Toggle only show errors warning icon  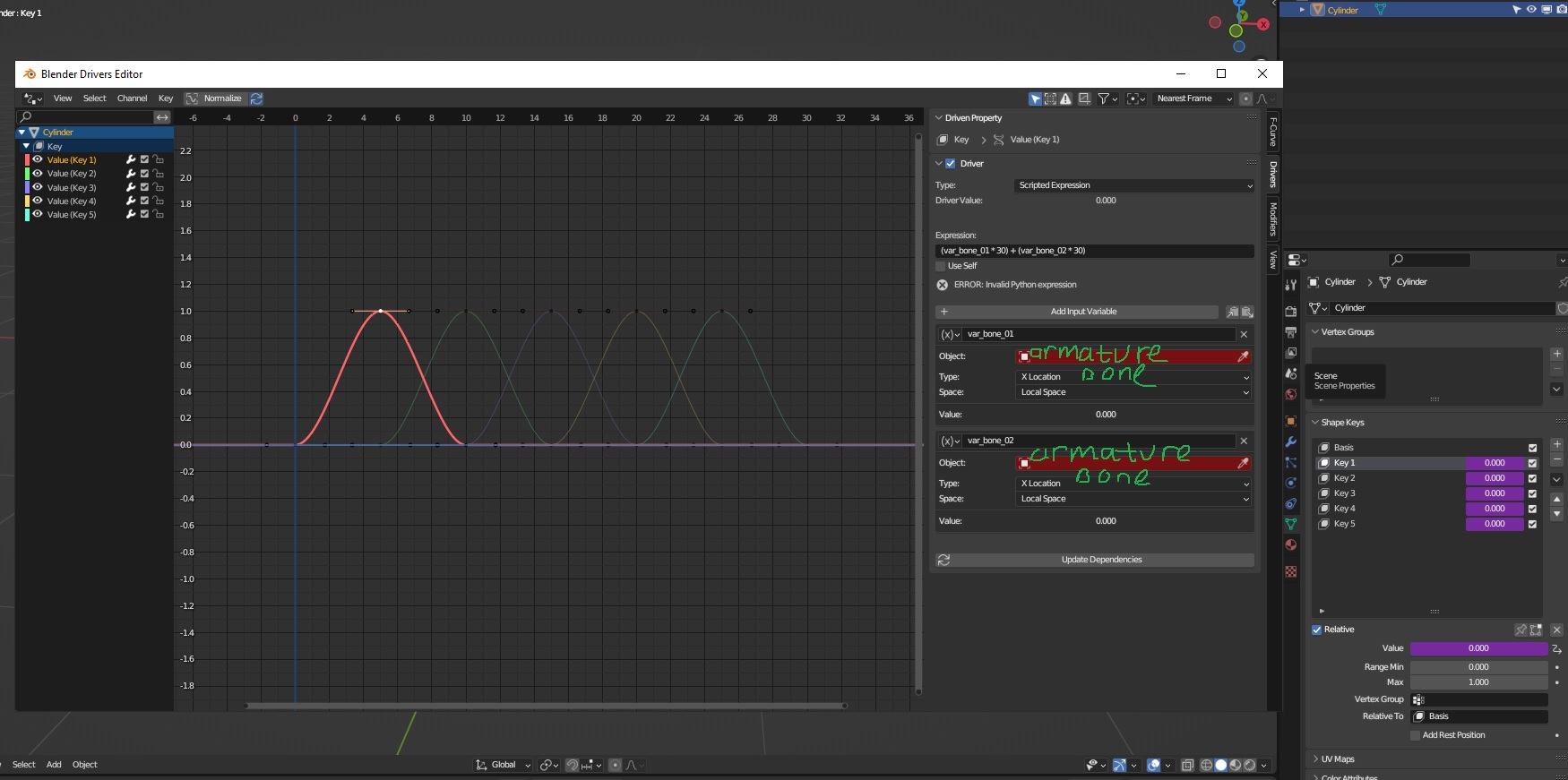[x=1065, y=99]
